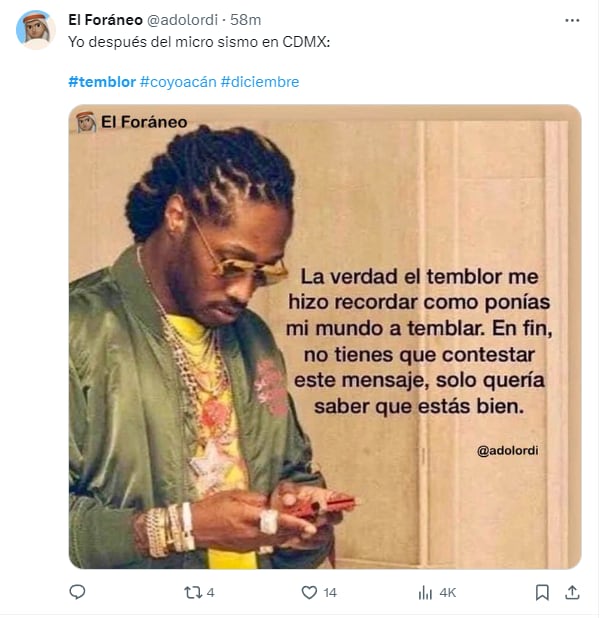Bookmark this tweet
This screenshot has height=618, width=600.
pos(542,592)
